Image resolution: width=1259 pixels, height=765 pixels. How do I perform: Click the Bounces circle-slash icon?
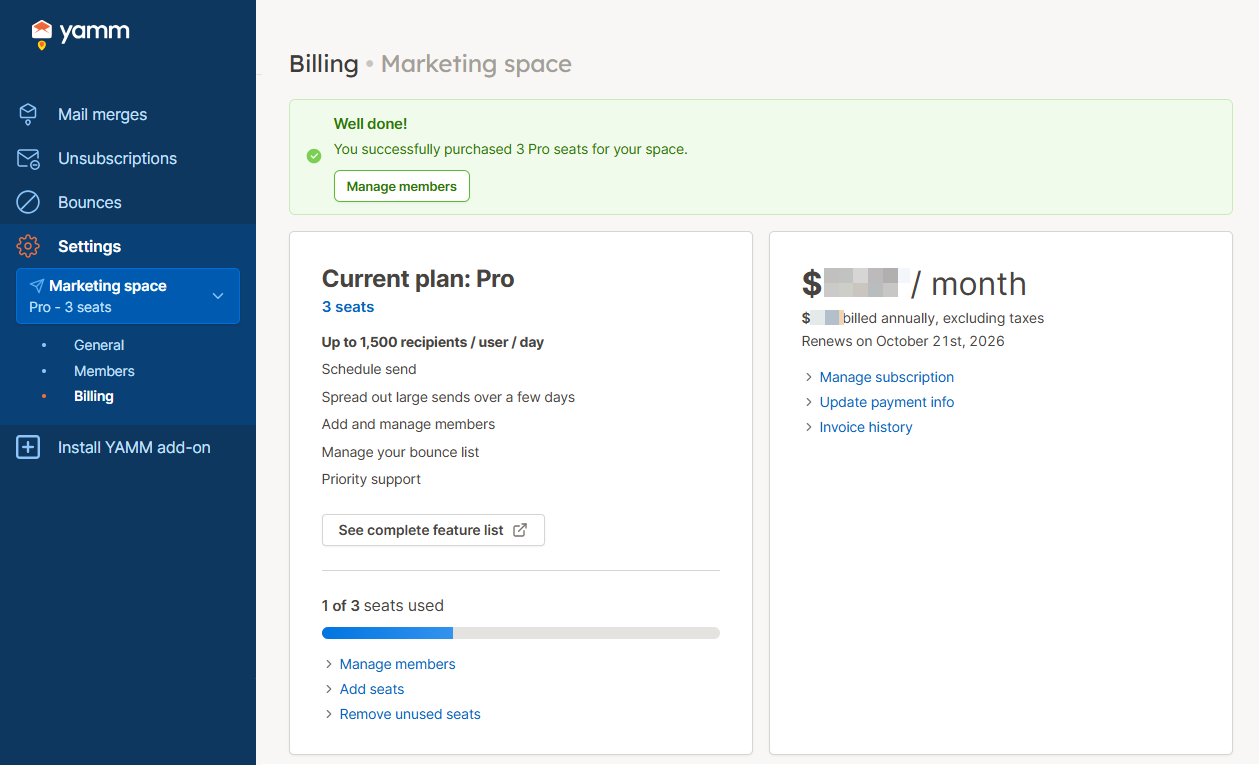pyautogui.click(x=28, y=202)
